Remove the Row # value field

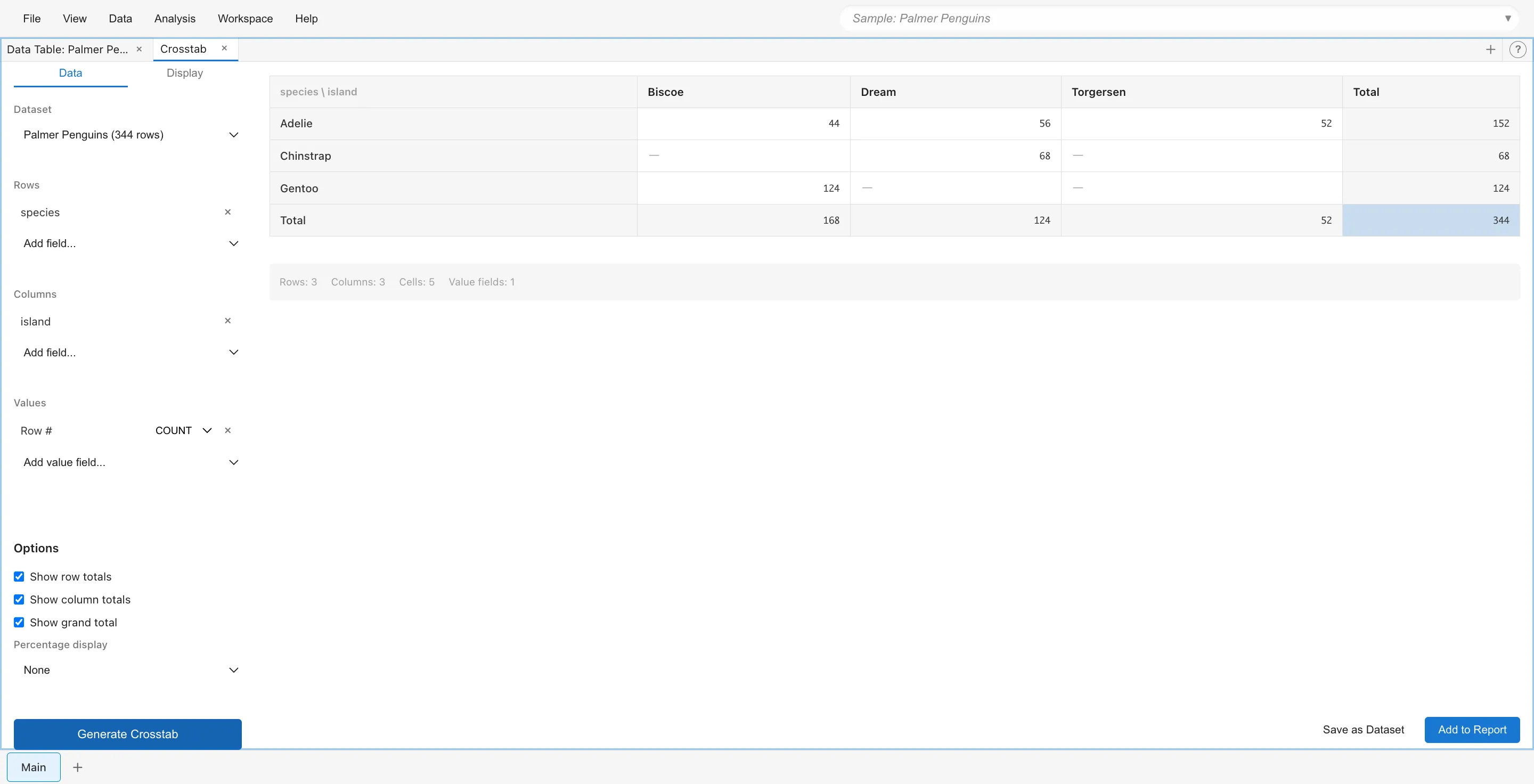point(227,430)
